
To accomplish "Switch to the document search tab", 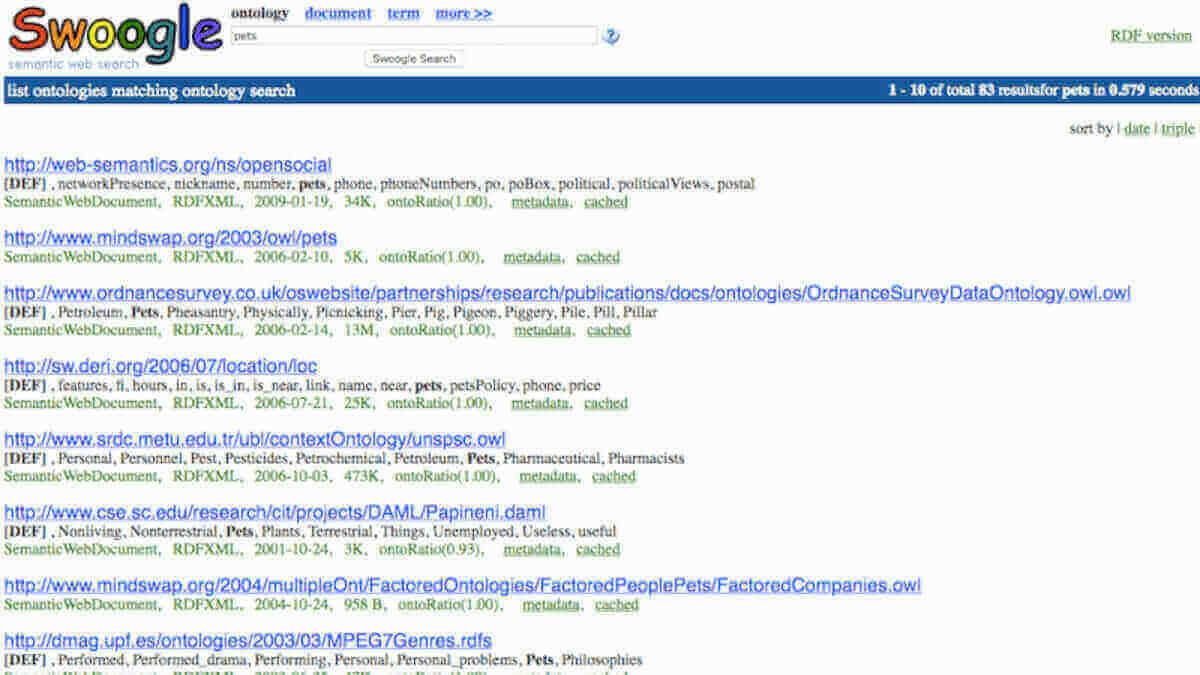I will (x=338, y=13).
